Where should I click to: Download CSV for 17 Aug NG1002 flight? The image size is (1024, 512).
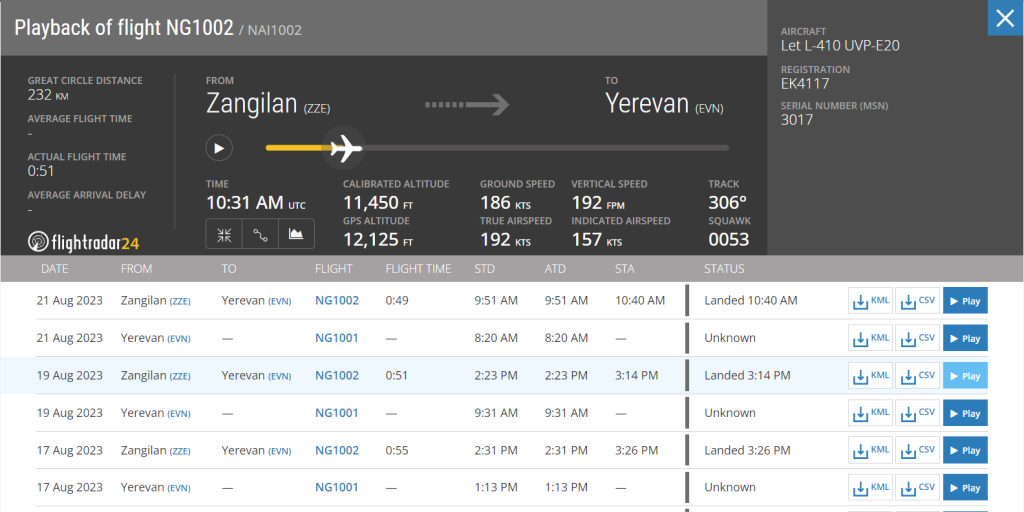tap(917, 451)
